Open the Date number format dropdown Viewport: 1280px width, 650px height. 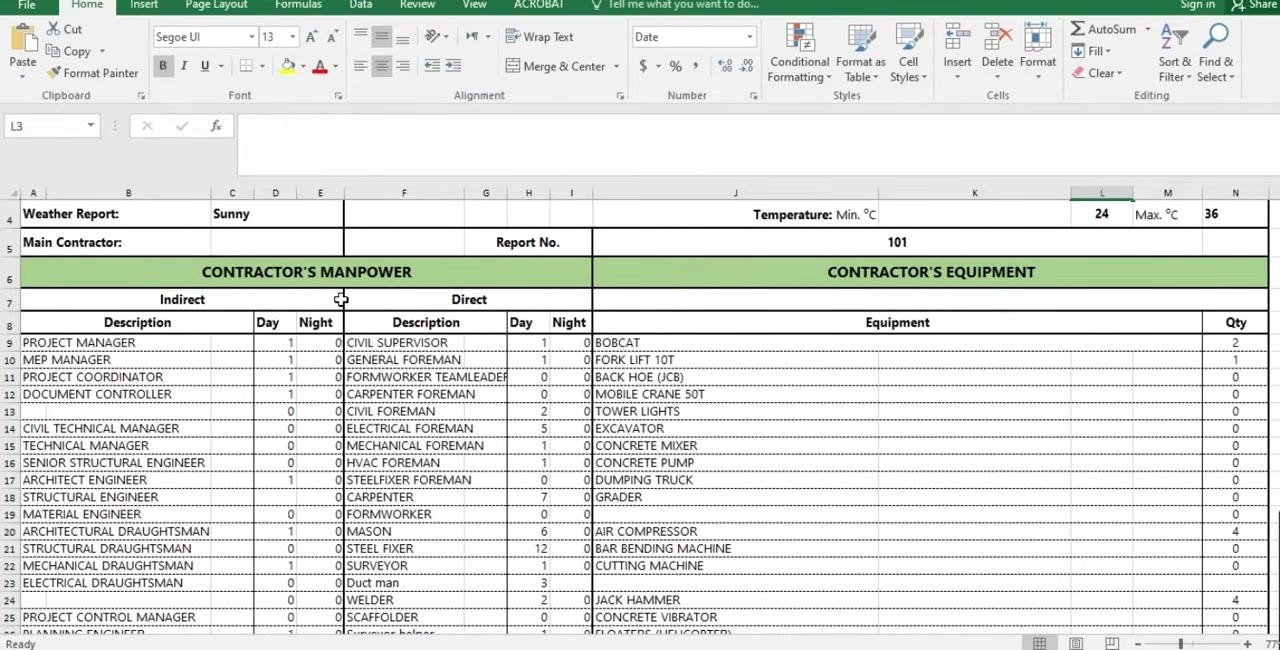749,37
